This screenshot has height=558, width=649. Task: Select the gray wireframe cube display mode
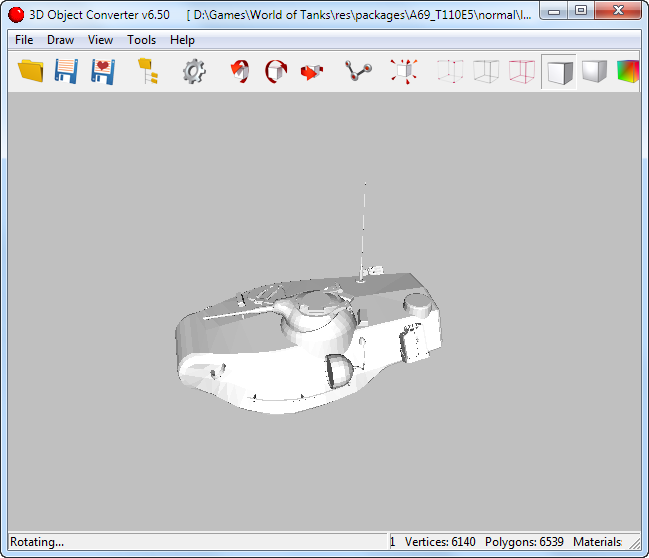tap(486, 71)
